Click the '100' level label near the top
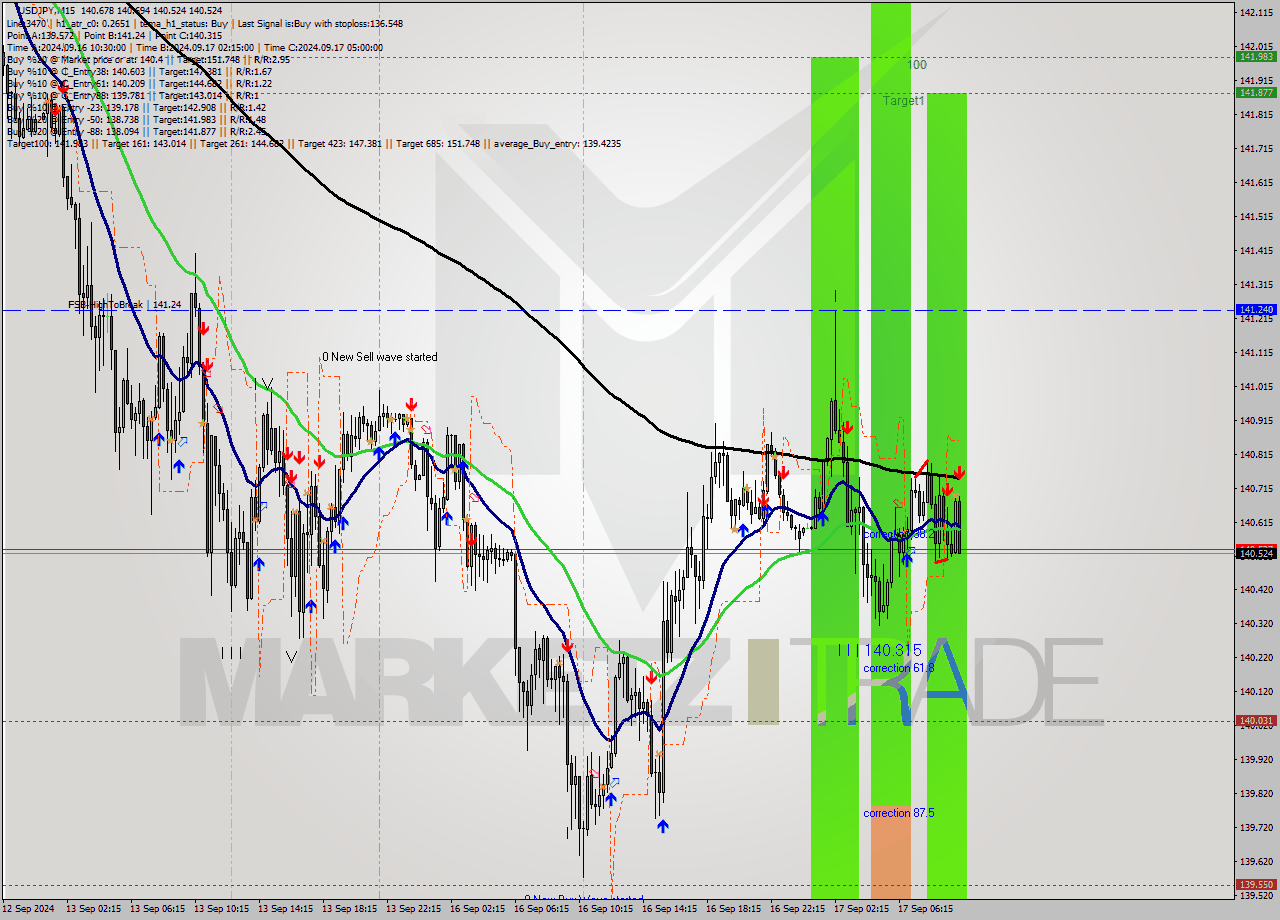This screenshot has height=920, width=1280. pos(917,65)
